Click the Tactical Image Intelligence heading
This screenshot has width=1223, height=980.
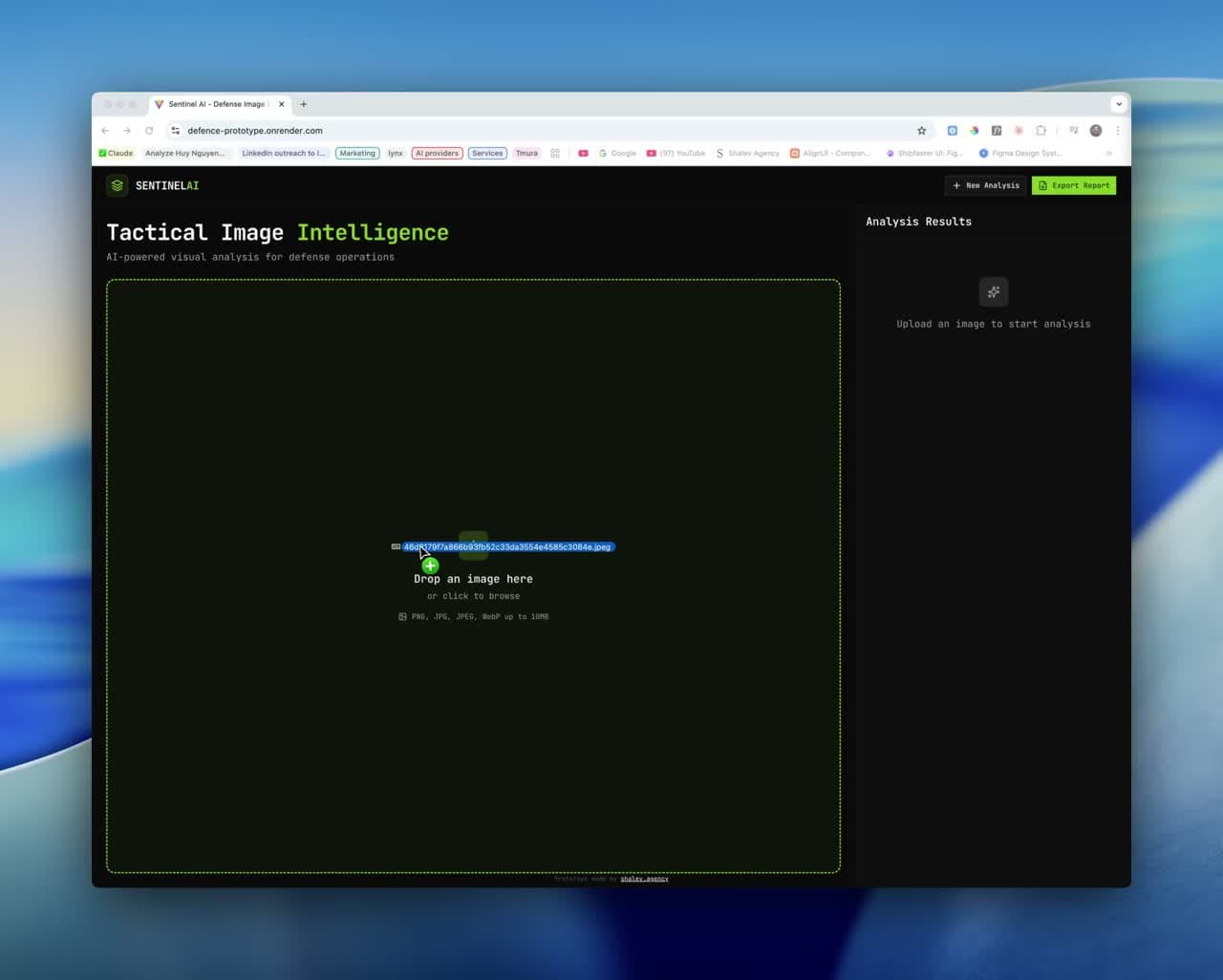(x=277, y=232)
